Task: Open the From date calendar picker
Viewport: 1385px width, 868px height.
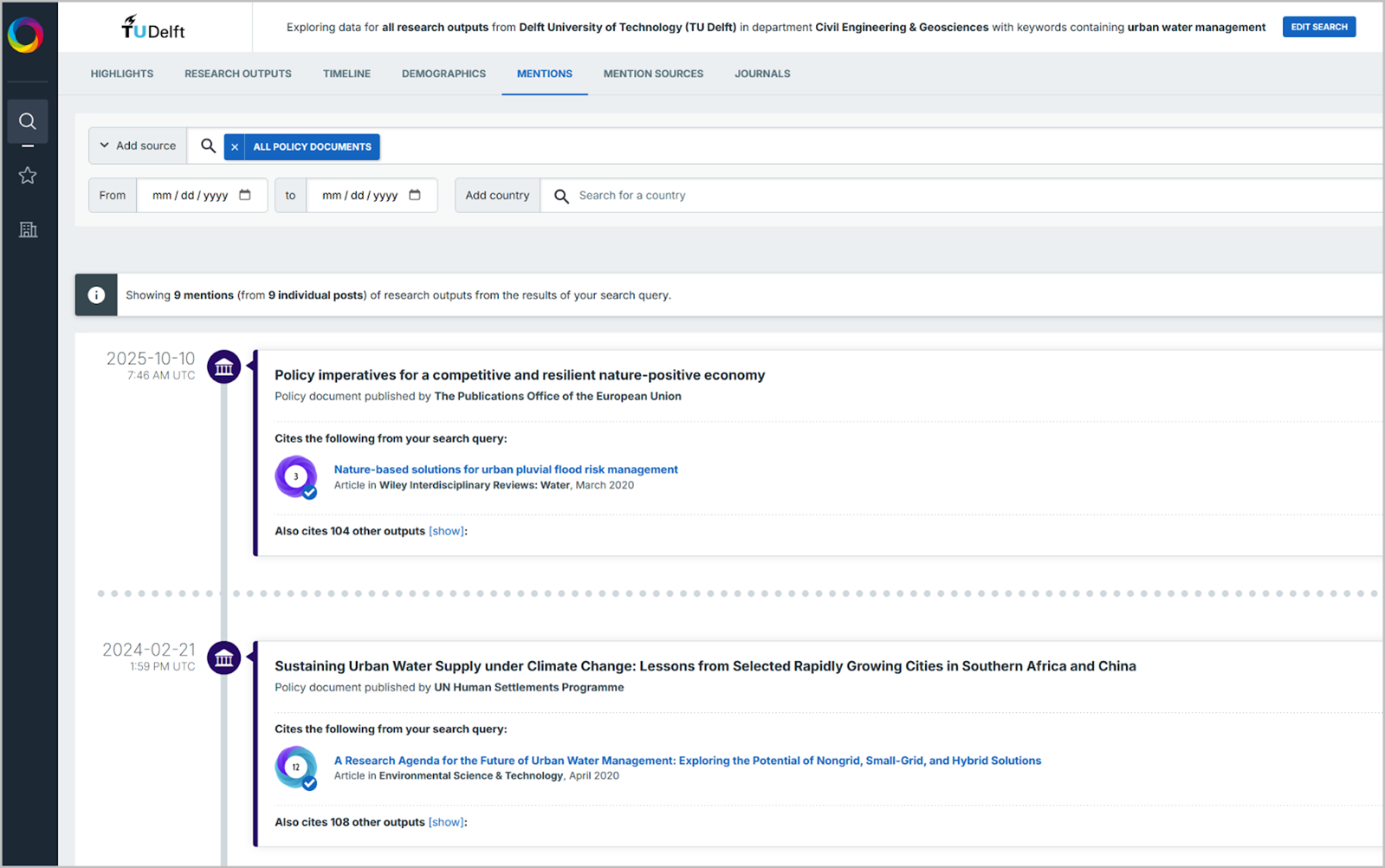Action: [245, 195]
